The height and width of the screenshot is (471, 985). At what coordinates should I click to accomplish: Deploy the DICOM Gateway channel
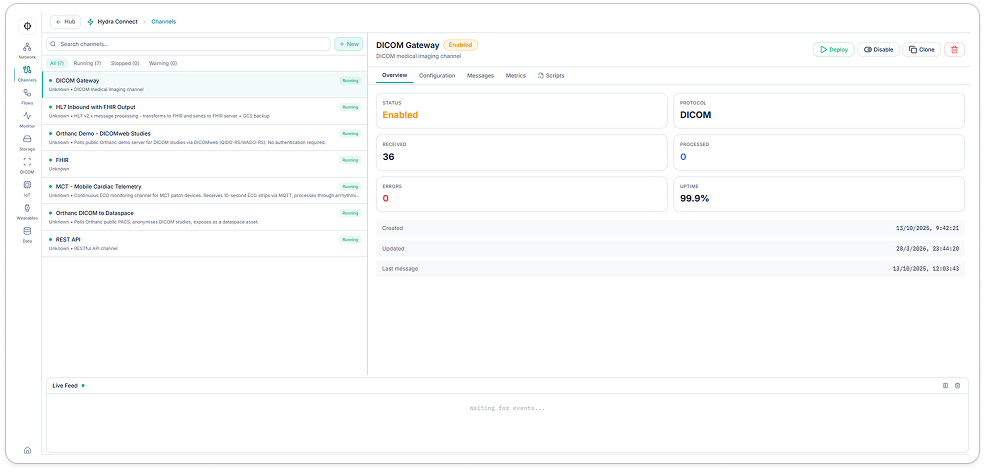(834, 50)
